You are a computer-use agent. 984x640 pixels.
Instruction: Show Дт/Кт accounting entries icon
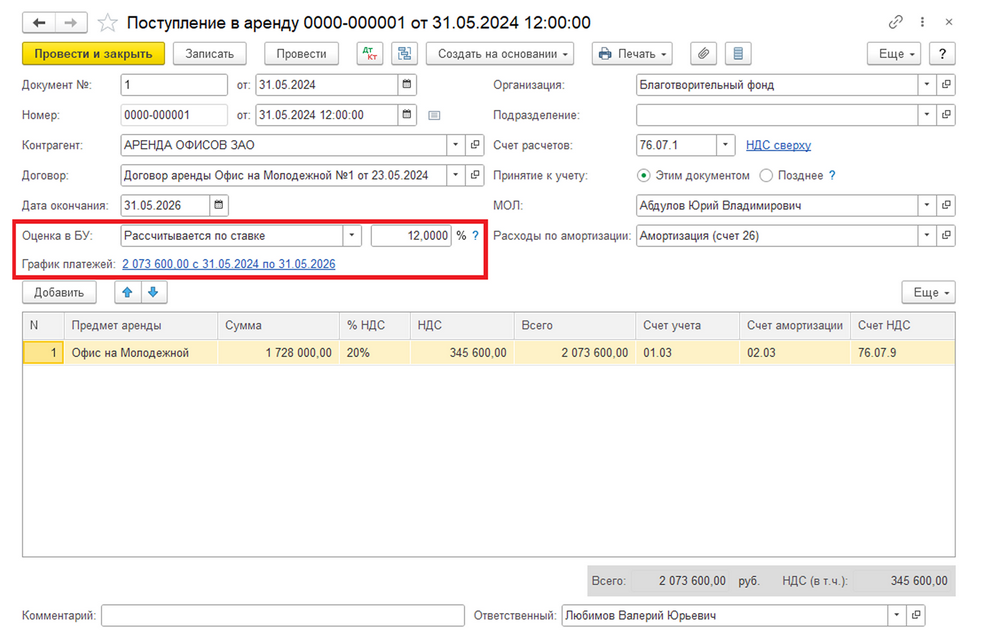(x=369, y=54)
